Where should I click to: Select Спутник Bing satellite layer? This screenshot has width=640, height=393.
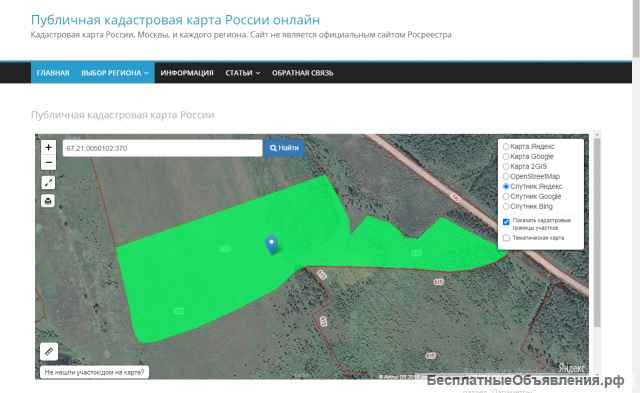506,206
